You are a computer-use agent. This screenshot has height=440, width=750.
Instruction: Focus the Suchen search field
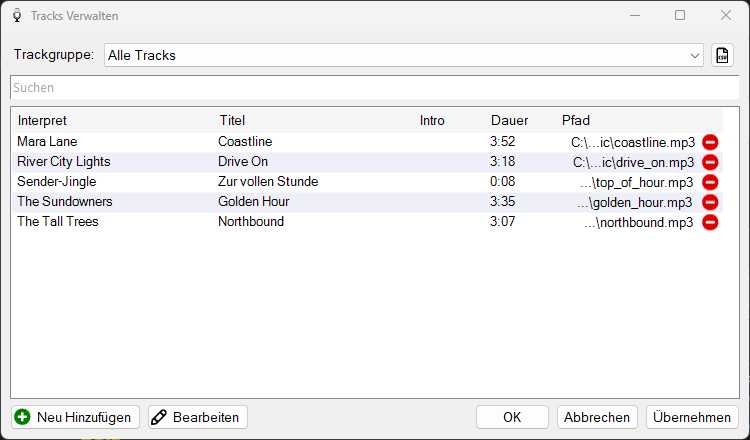pos(375,88)
